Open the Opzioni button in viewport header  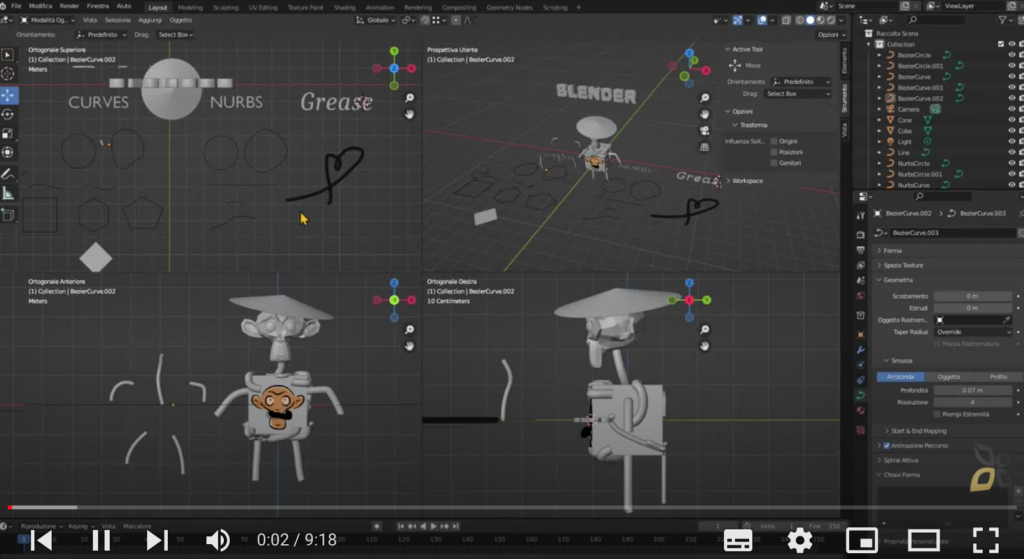pyautogui.click(x=831, y=35)
